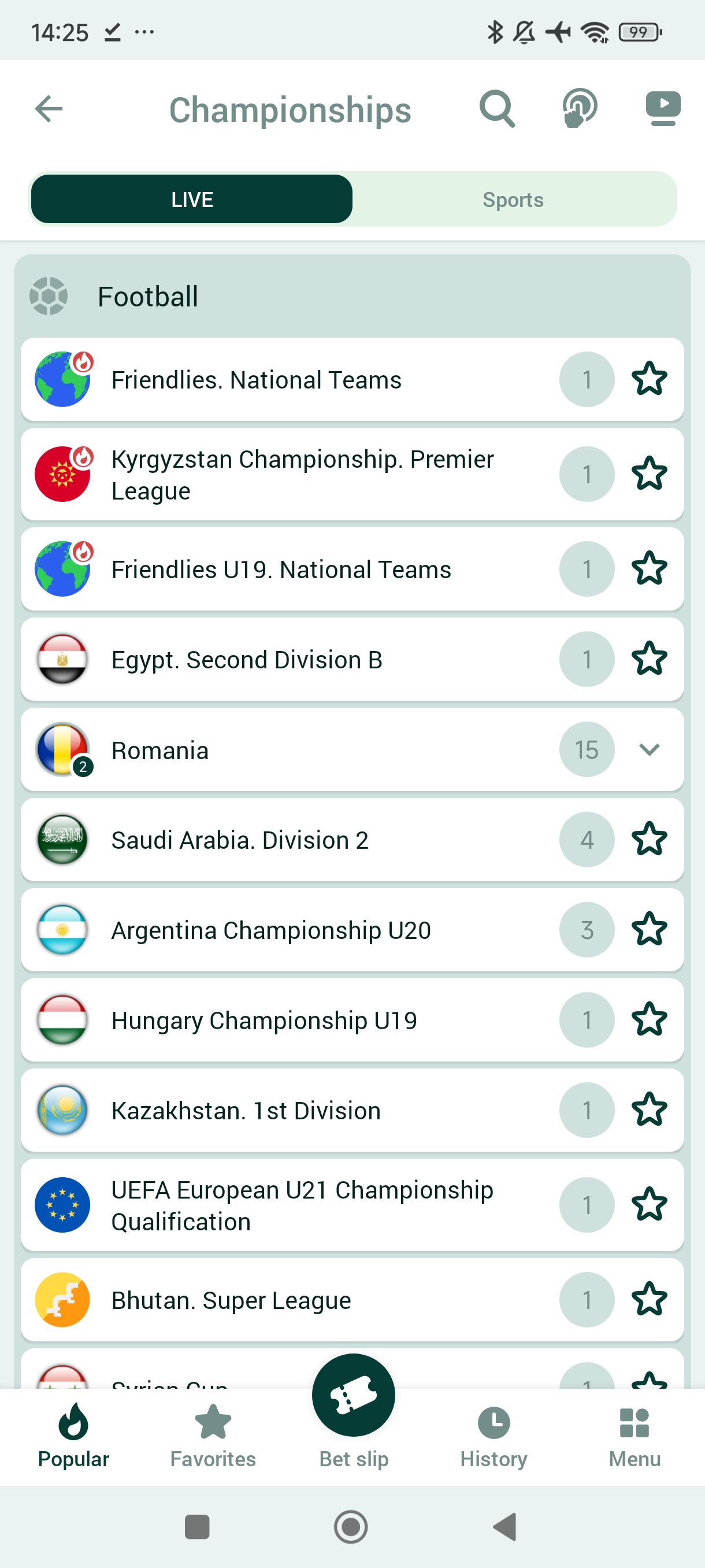Viewport: 705px width, 1568px height.
Task: Open the Favorites bottom tab
Action: (x=213, y=1434)
